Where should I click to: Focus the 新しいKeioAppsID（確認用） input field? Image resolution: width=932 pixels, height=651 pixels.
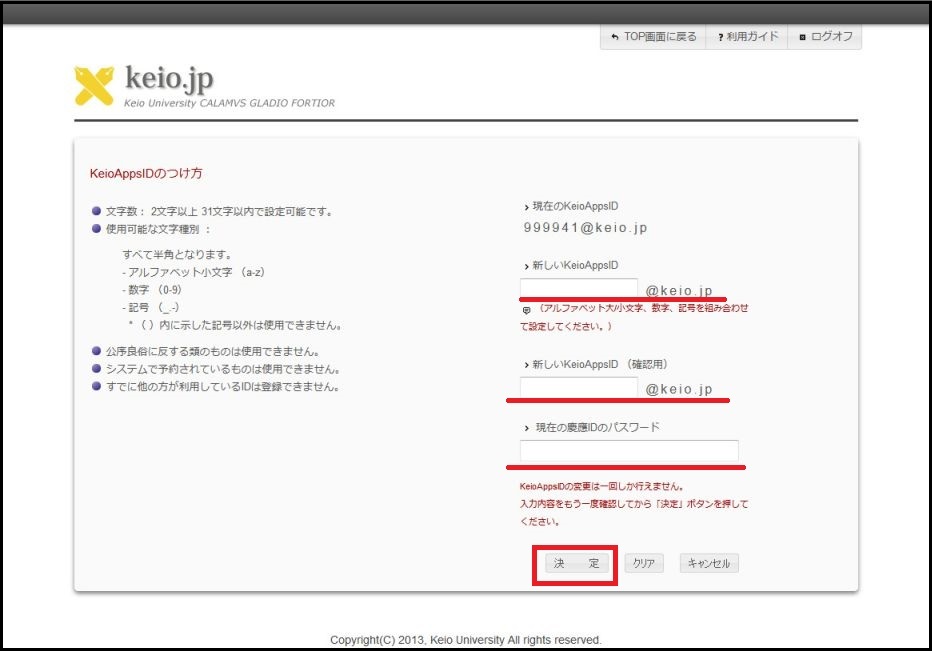[578, 388]
